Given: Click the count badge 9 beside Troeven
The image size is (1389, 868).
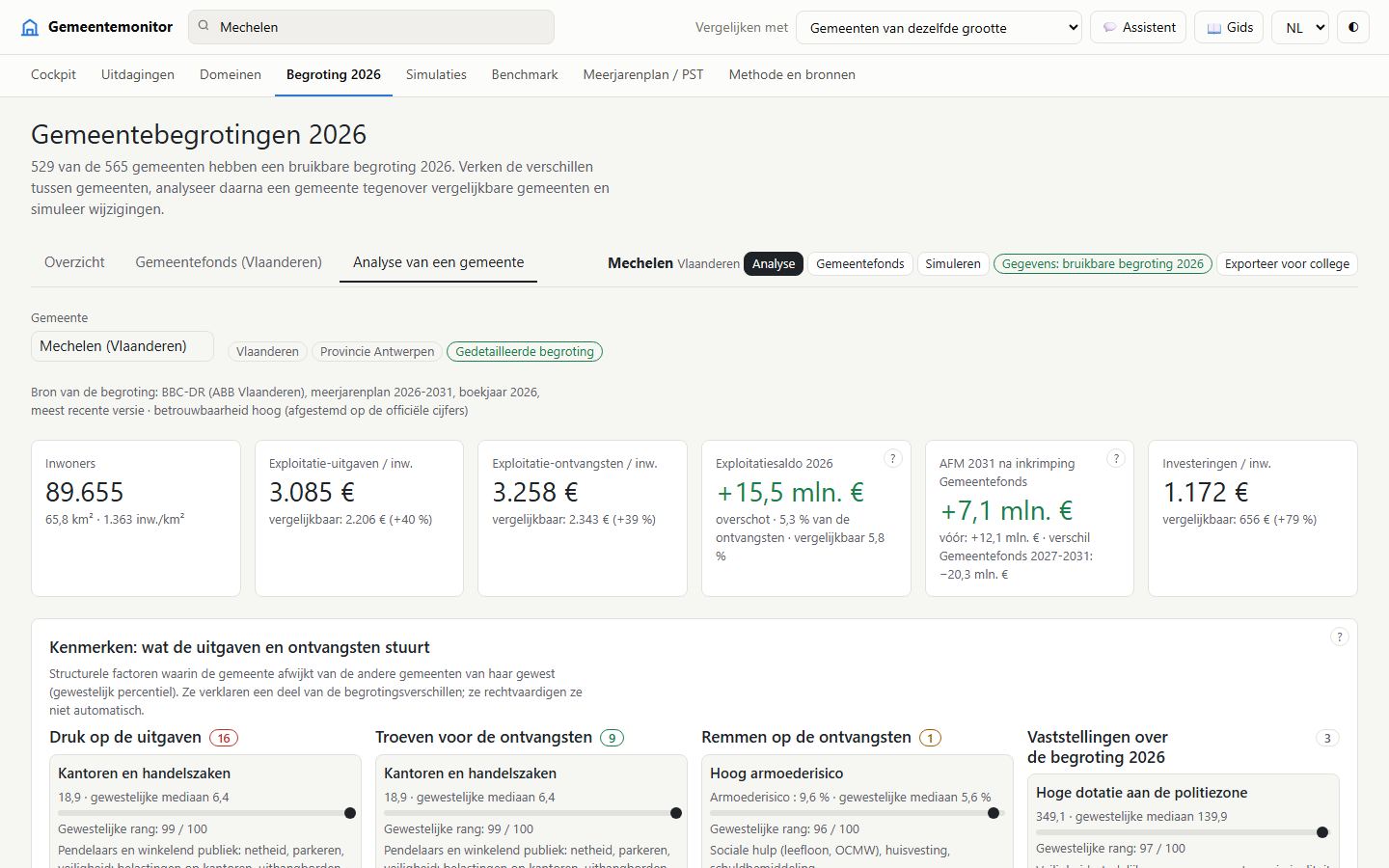Looking at the screenshot, I should click(x=612, y=738).
